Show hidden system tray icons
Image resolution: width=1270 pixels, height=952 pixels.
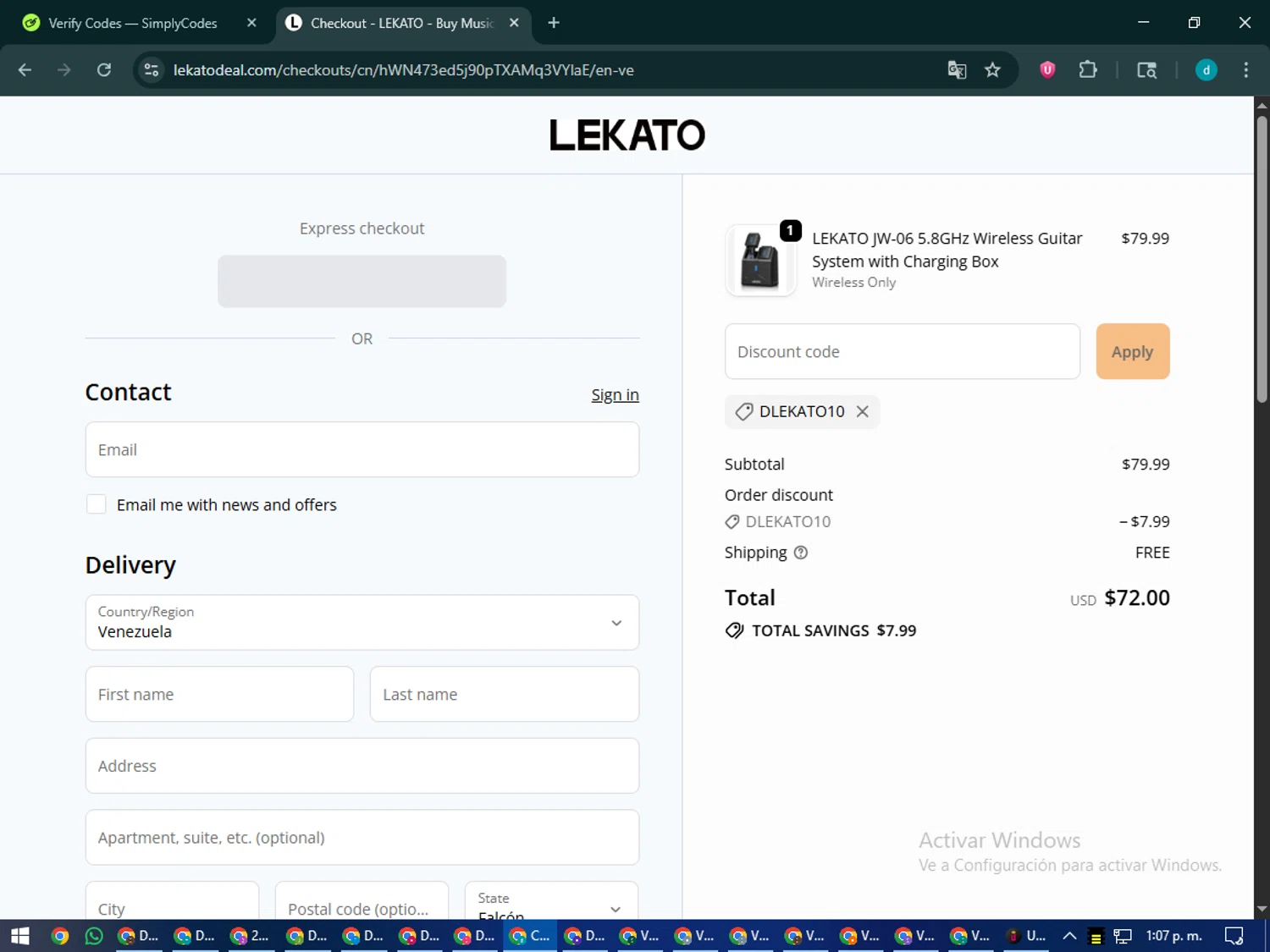pyautogui.click(x=1069, y=936)
